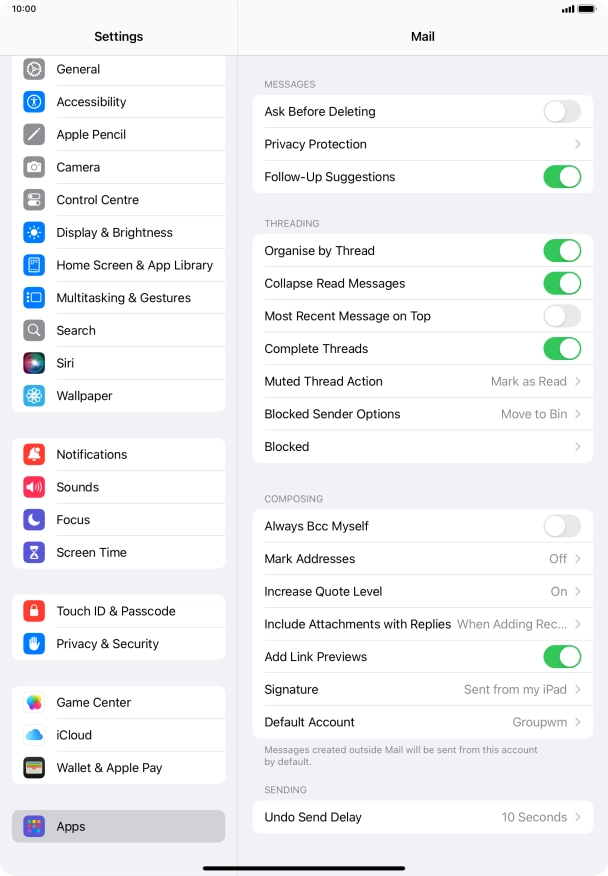Image resolution: width=608 pixels, height=876 pixels.
Task: Select the Siri icon
Action: coord(34,363)
